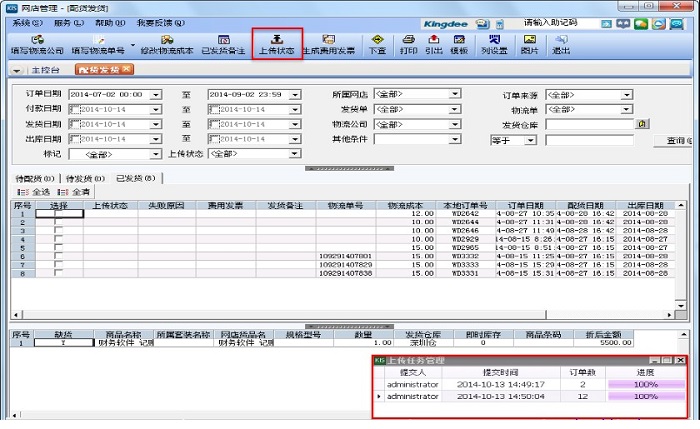Image resolution: width=700 pixels, height=429 pixels.
Task: Tick the checkbox in table row 2
Action: pyautogui.click(x=57, y=222)
